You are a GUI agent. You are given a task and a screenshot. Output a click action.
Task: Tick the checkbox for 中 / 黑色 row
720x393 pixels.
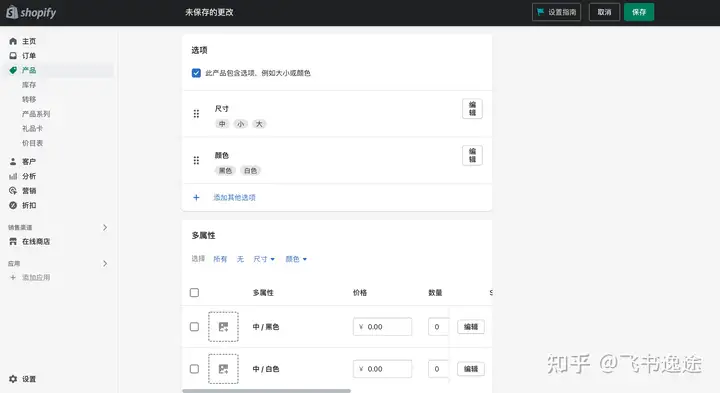pyautogui.click(x=194, y=326)
